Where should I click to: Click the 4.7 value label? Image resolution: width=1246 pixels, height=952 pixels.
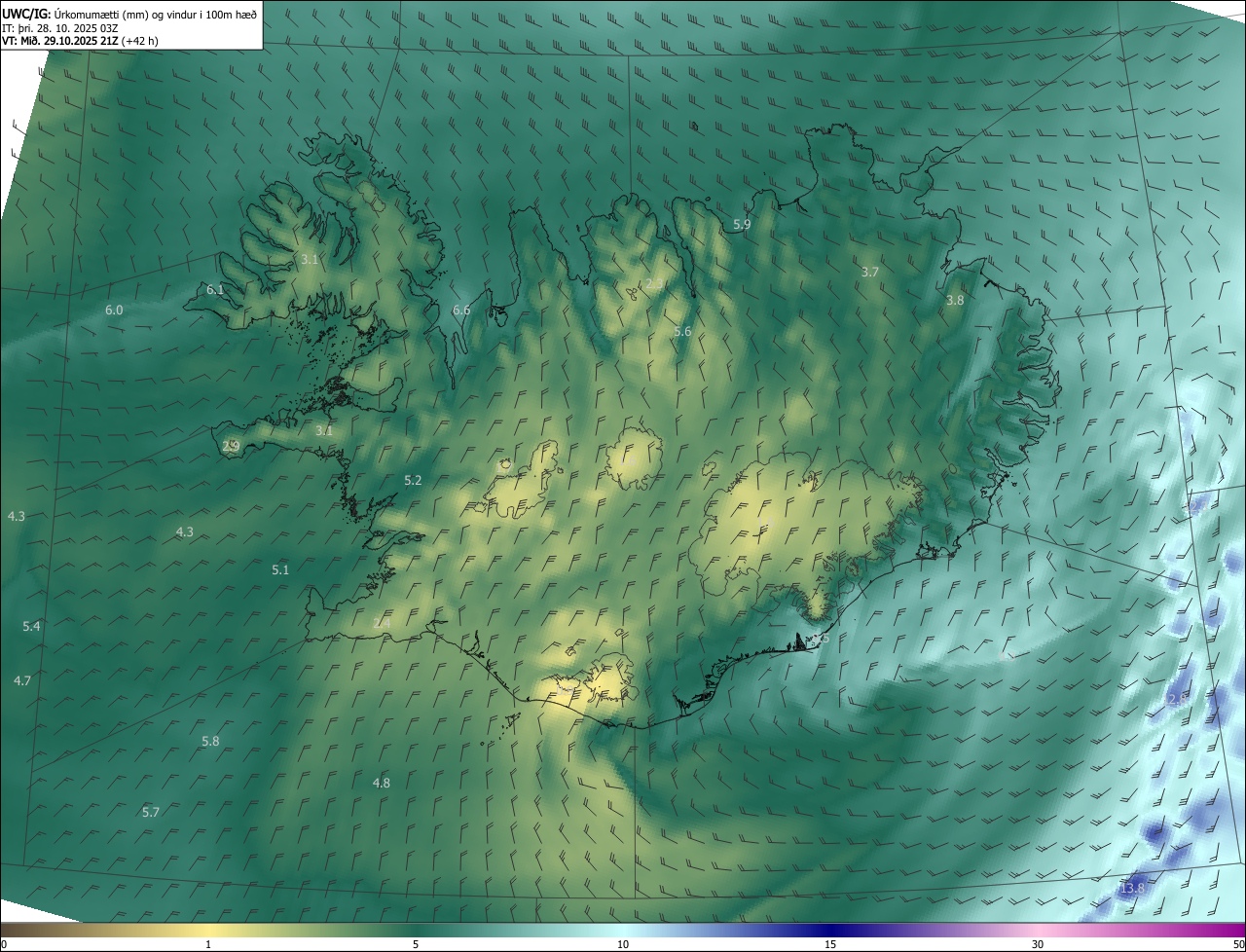click(22, 681)
